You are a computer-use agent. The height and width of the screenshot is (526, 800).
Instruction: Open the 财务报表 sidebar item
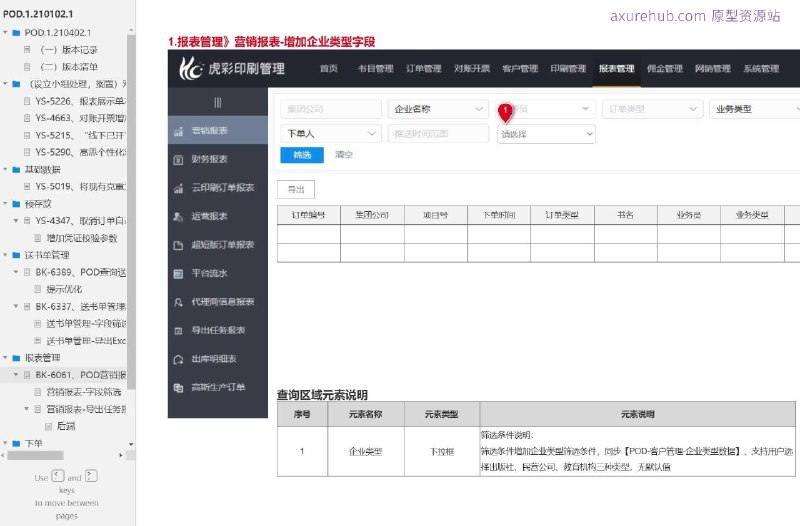click(x=218, y=159)
